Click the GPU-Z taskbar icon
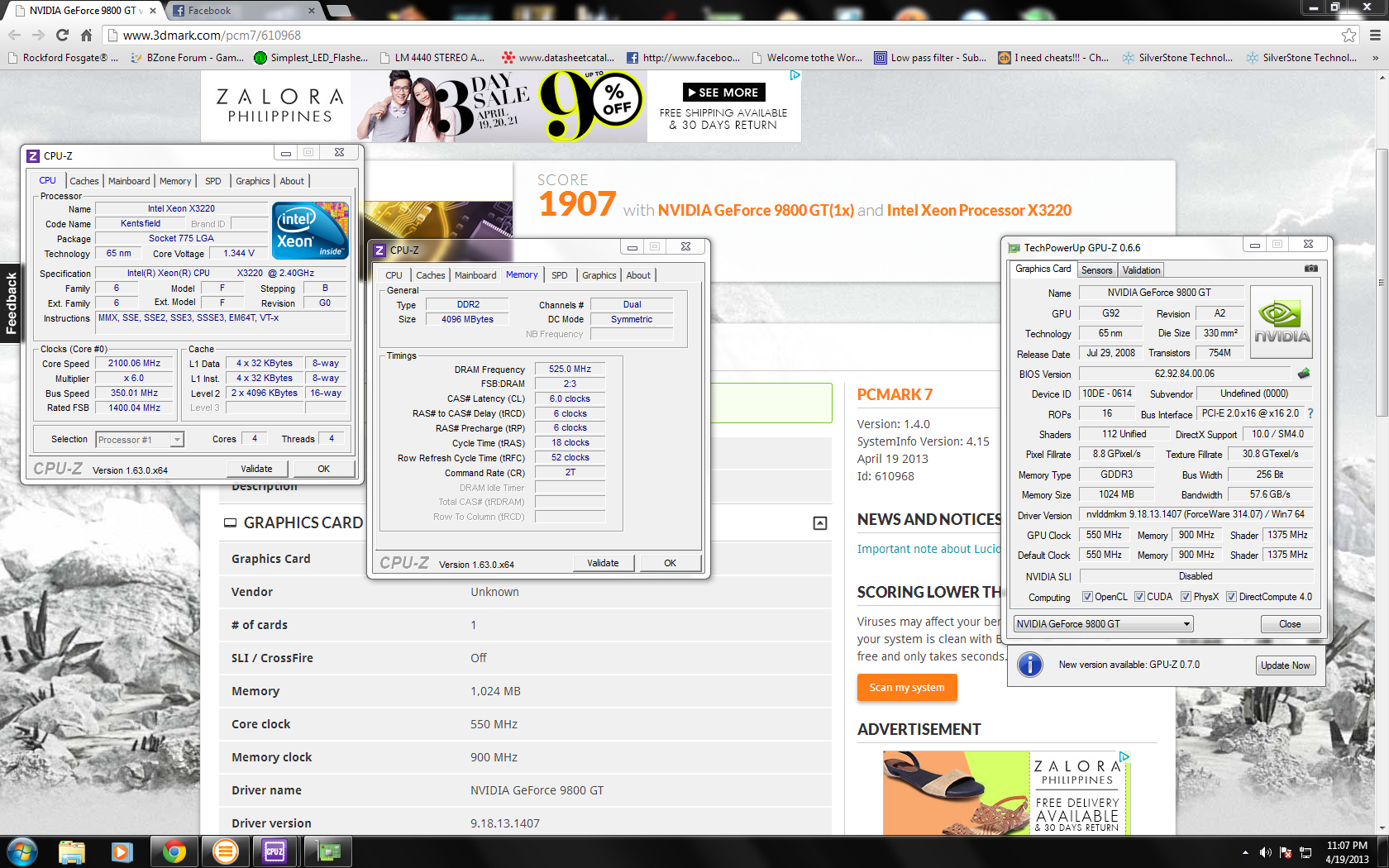The height and width of the screenshot is (868, 1389). [328, 851]
